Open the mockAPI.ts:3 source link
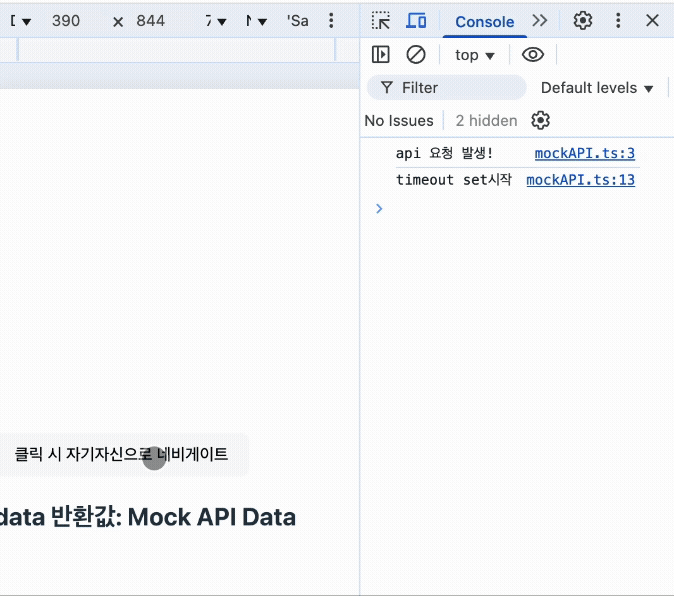The width and height of the screenshot is (674, 596). [585, 153]
